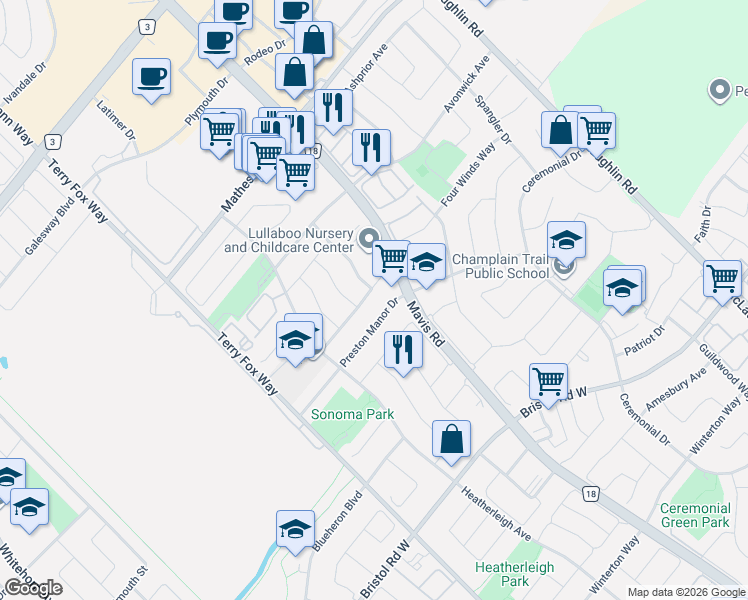This screenshot has width=748, height=600.
Task: Click Heatherleigh Ave street label
Action: [496, 514]
